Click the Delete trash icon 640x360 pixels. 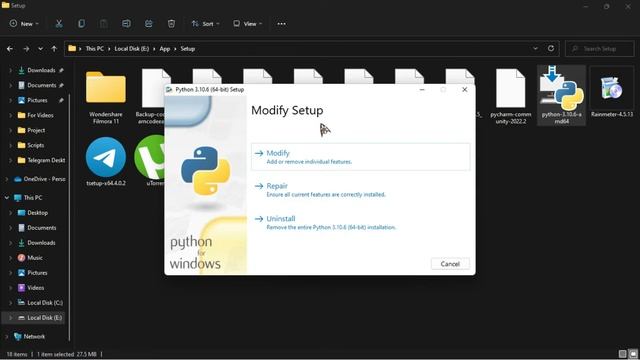tap(171, 24)
